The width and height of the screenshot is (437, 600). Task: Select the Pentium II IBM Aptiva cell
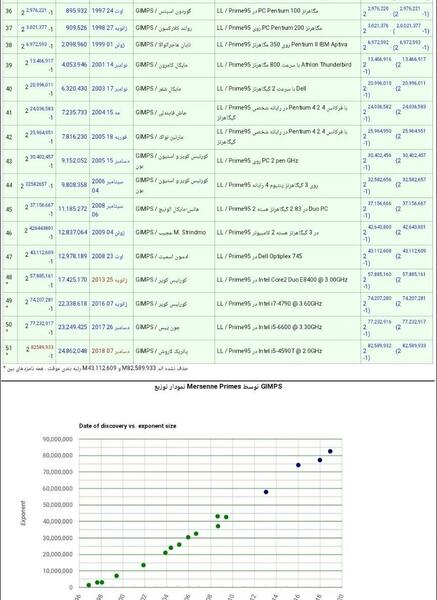[287, 45]
